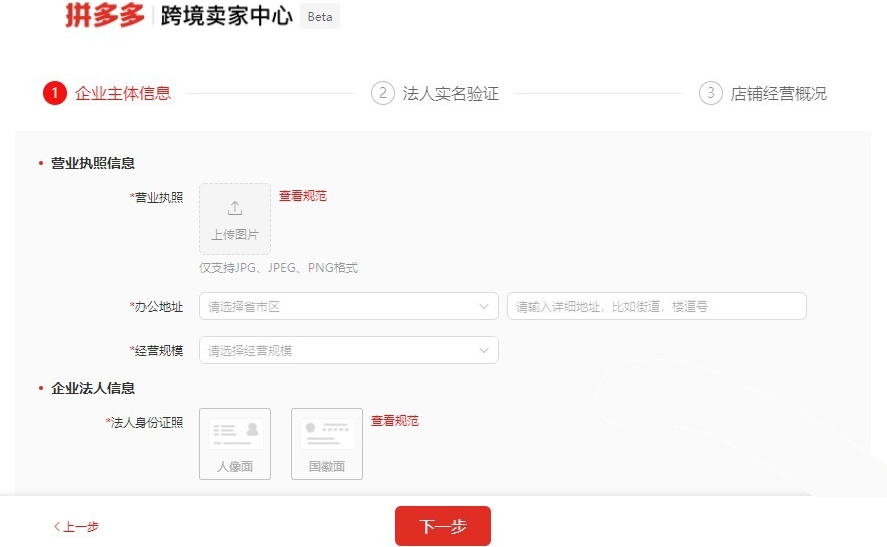
Task: Expand the business scale dropdown (请选择经营规模)
Action: 340,350
